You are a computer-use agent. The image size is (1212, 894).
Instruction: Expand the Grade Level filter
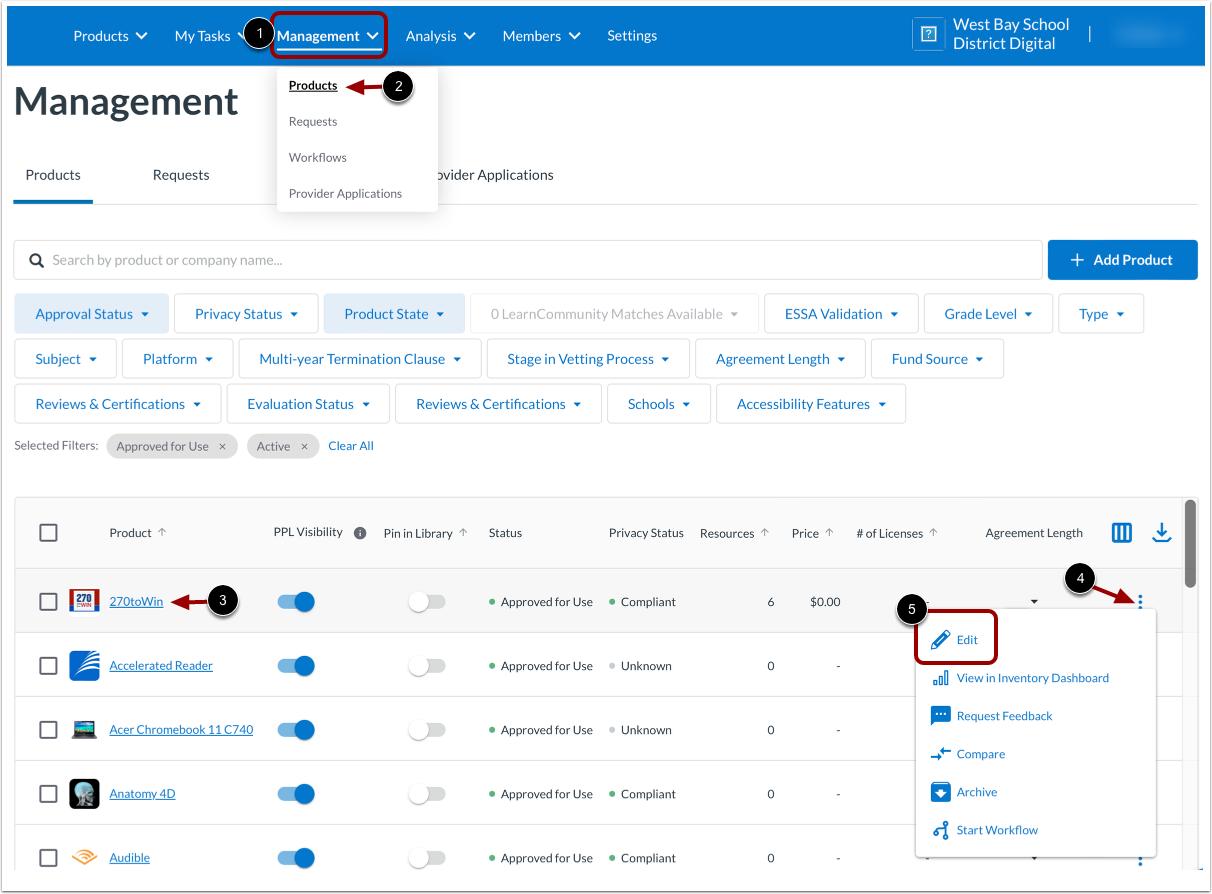coord(987,313)
